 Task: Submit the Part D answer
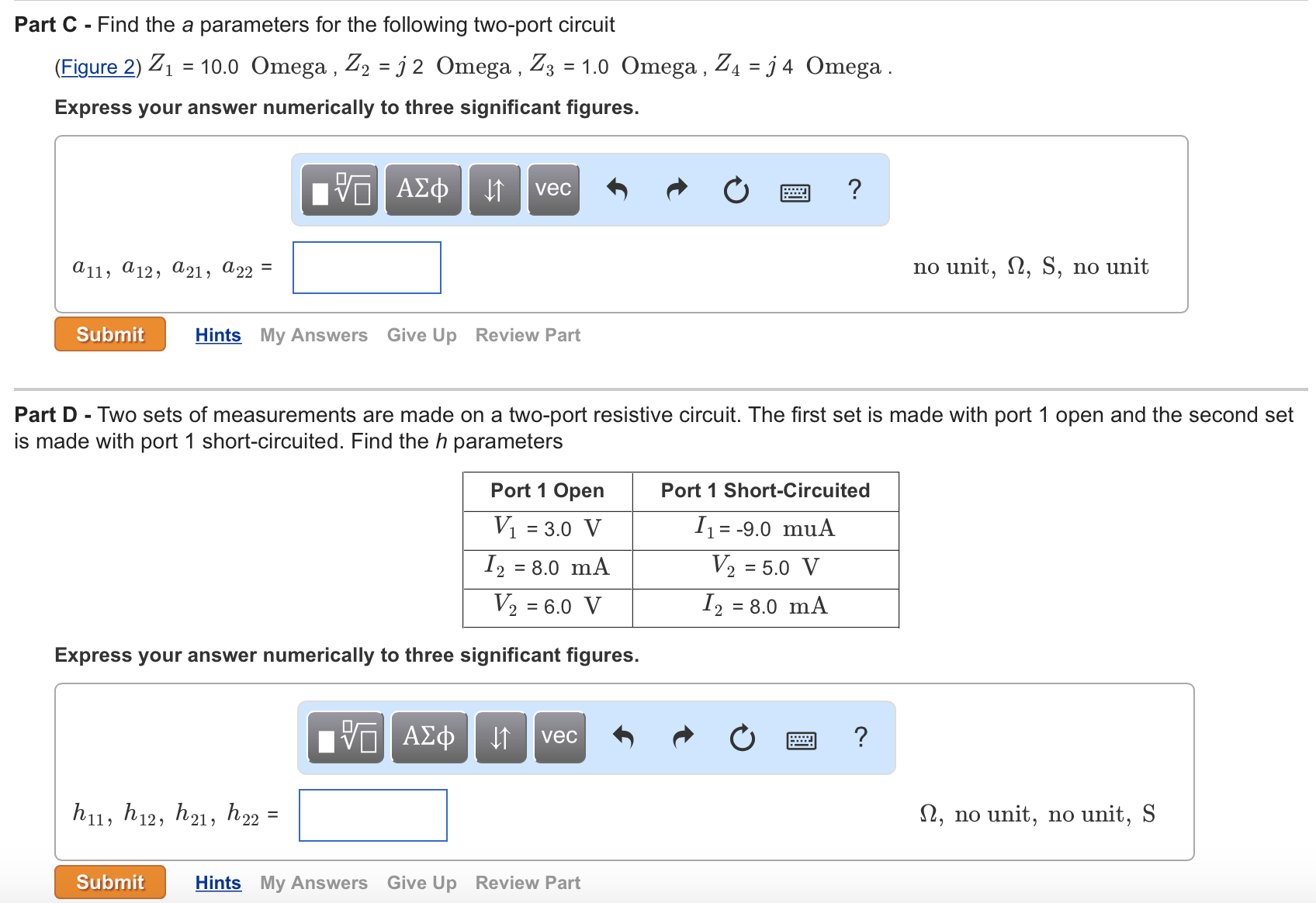pos(109,881)
